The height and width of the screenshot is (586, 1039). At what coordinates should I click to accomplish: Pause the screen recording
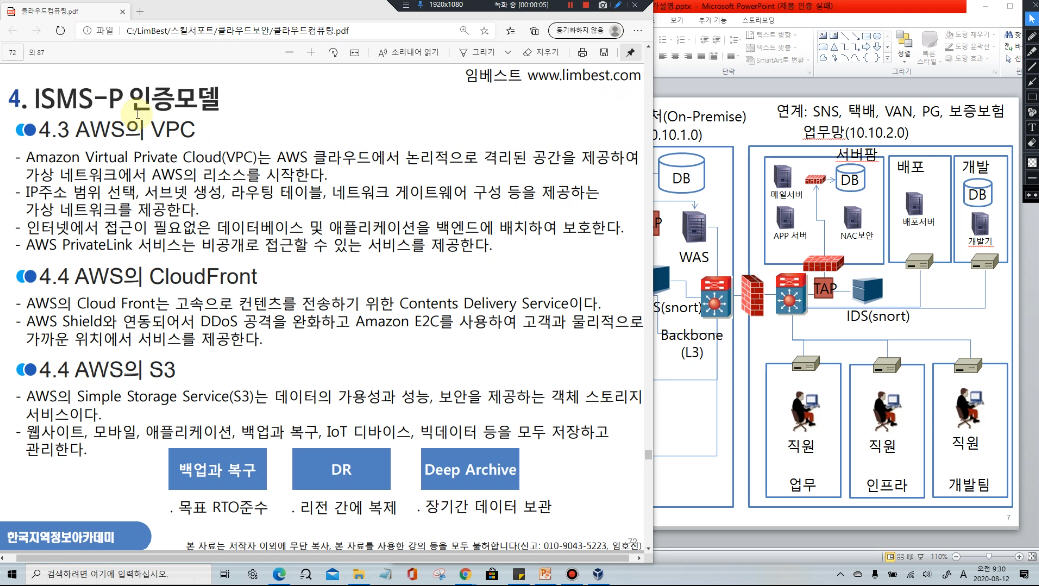571,5
